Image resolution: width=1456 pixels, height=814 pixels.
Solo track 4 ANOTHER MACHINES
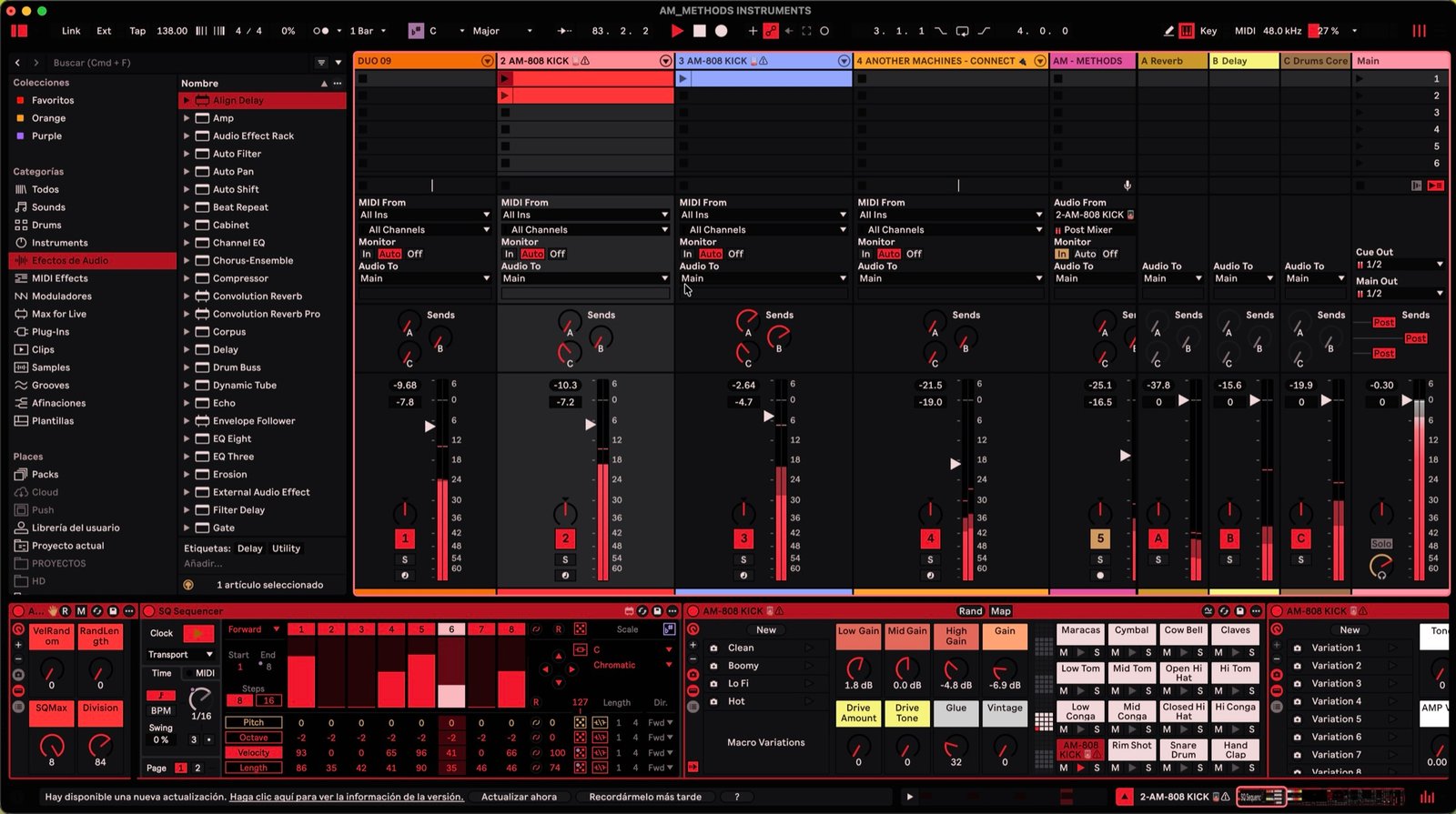pos(930,559)
